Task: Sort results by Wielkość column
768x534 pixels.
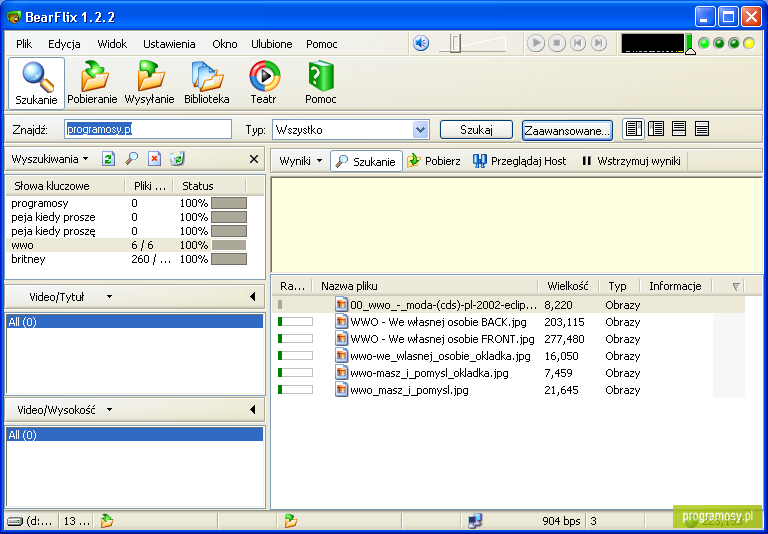Action: click(568, 286)
